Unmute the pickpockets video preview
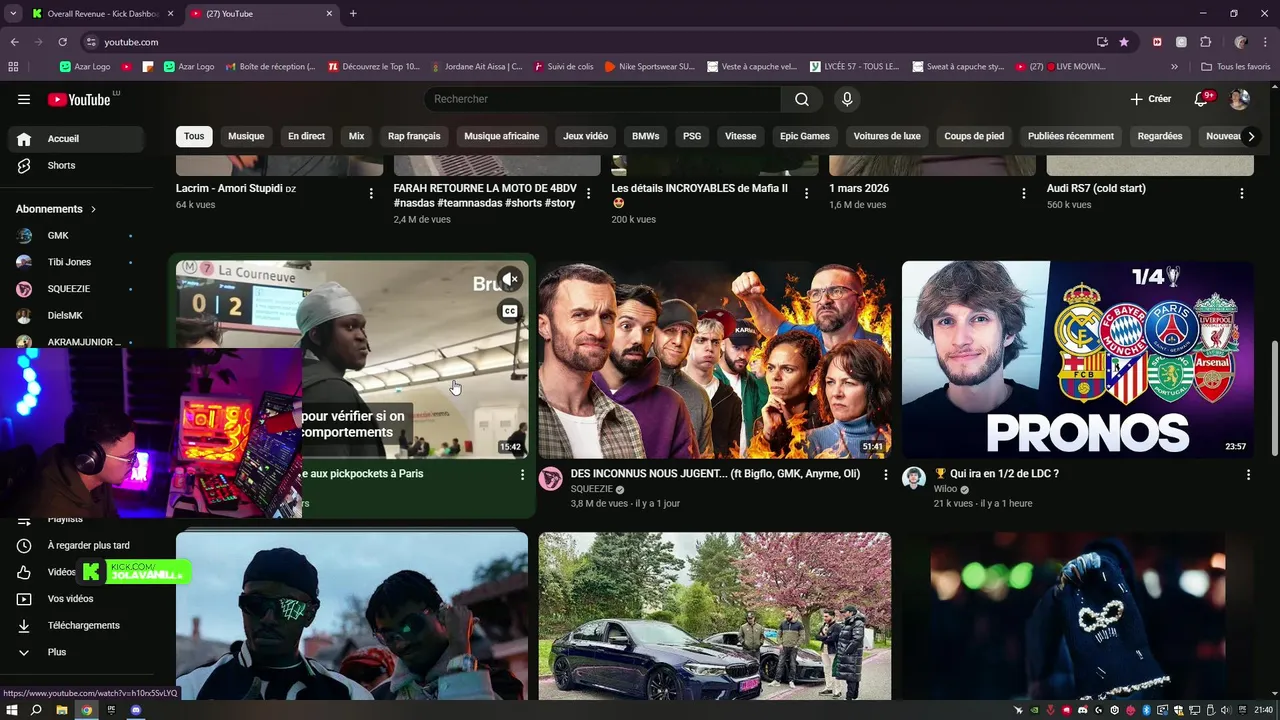The width and height of the screenshot is (1280, 720). coord(510,279)
